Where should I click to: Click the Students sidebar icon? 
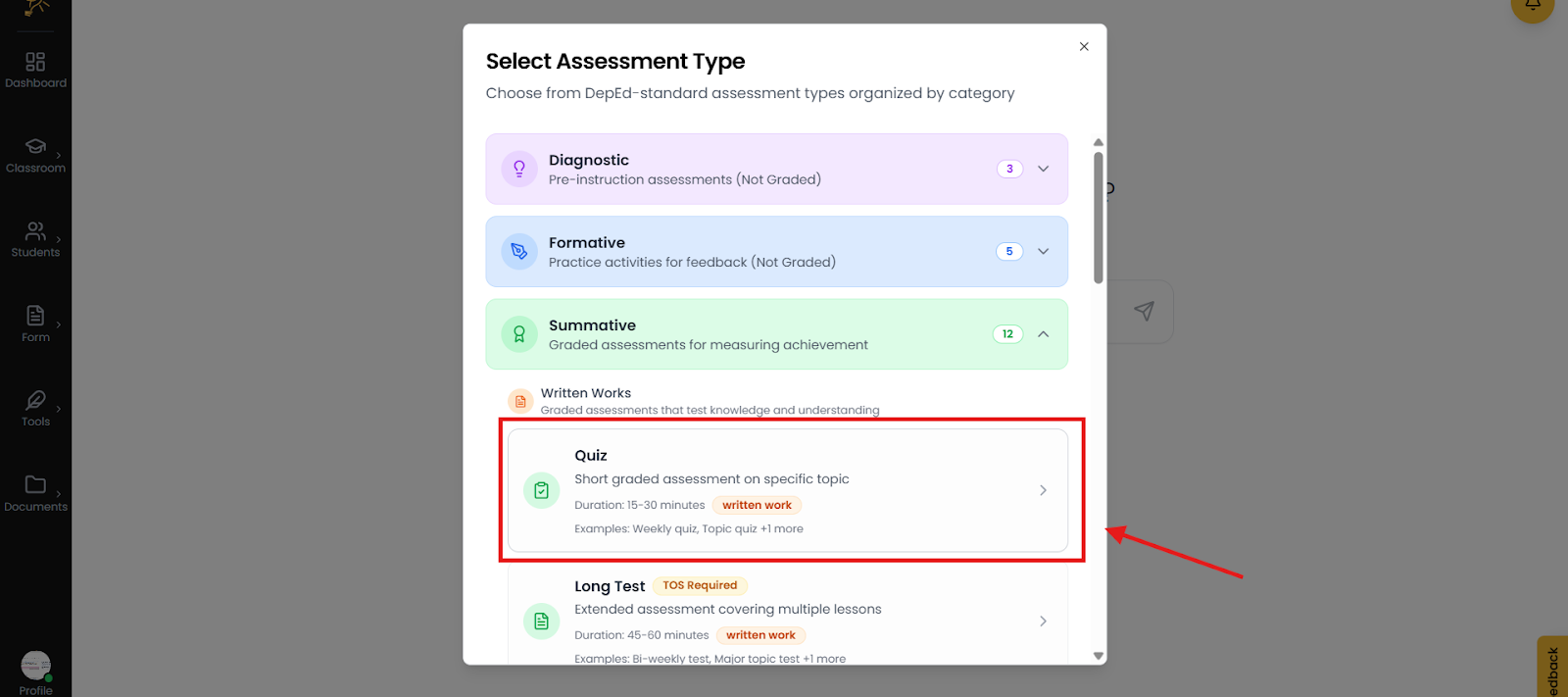35,231
